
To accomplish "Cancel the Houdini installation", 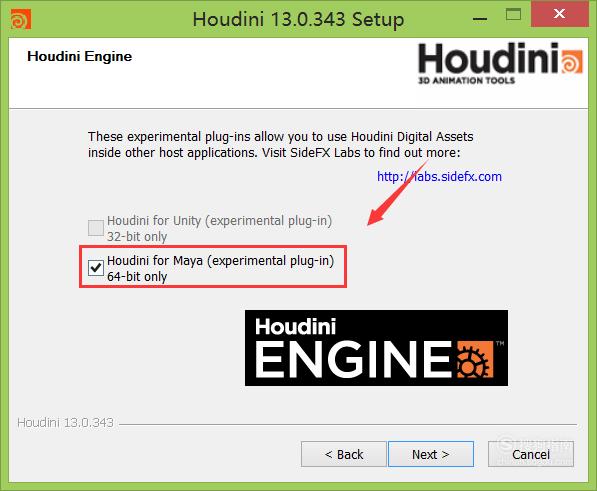I will pos(531,454).
